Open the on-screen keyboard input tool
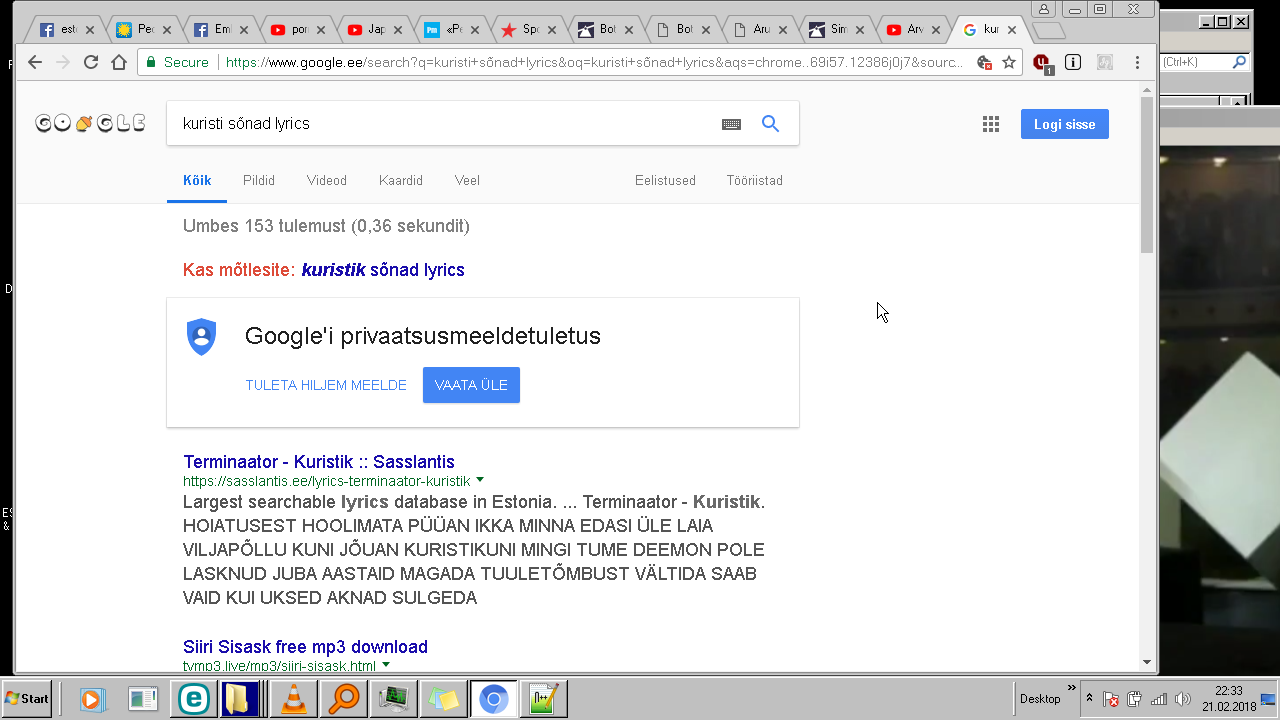This screenshot has width=1280, height=720. [731, 124]
